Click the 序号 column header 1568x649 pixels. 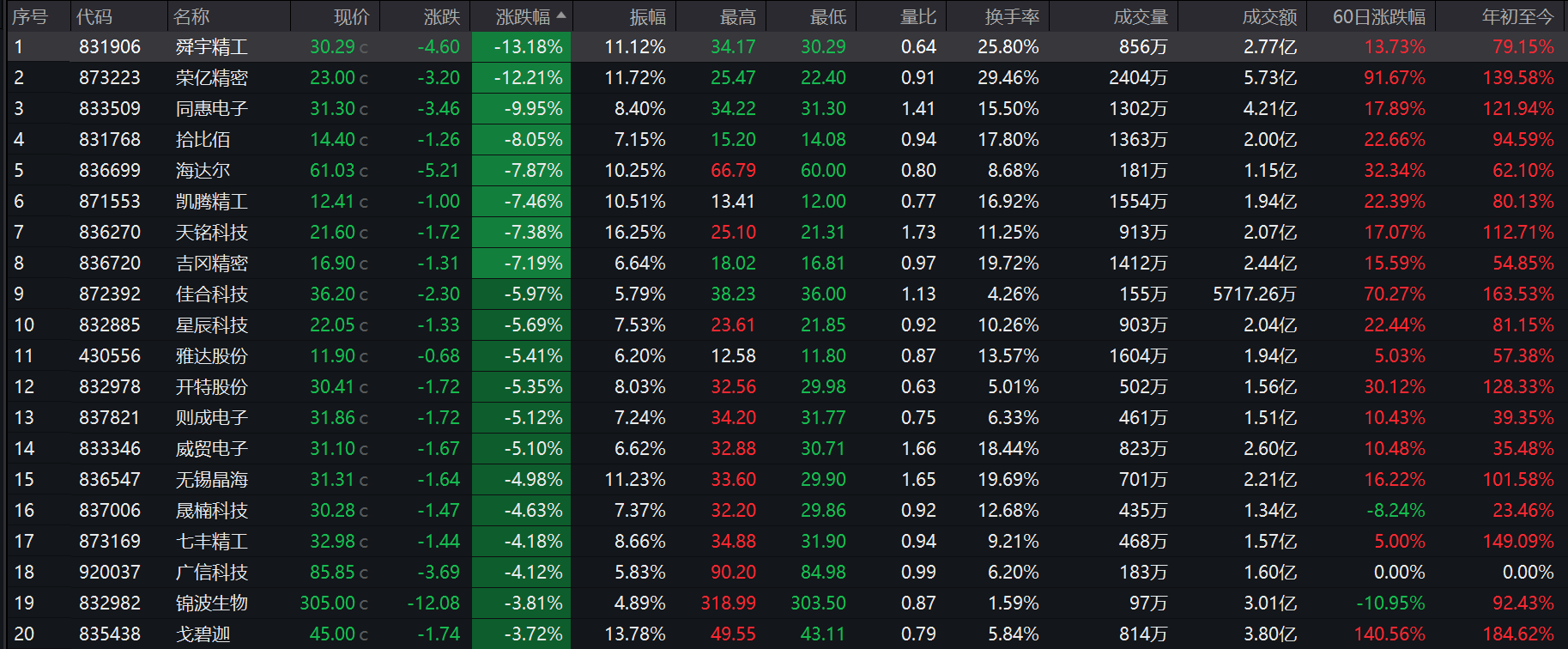click(x=29, y=16)
